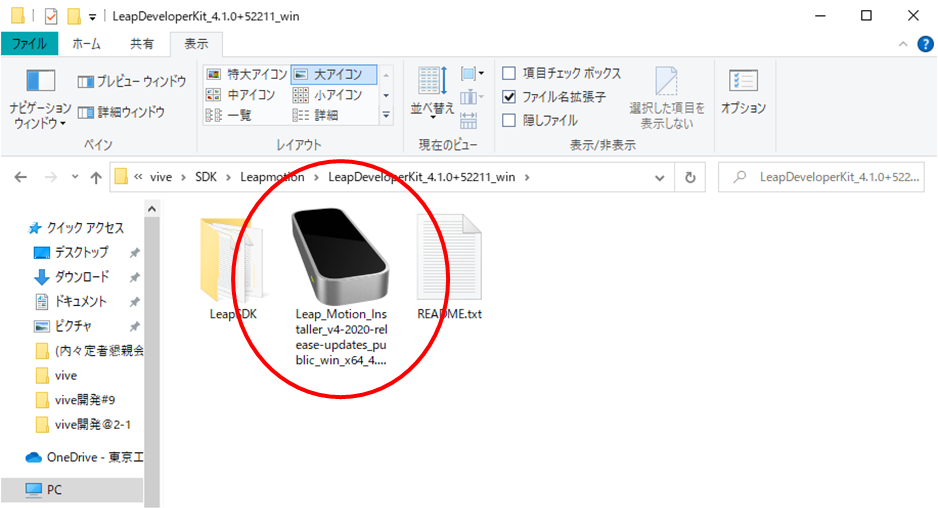The image size is (938, 508).
Task: Select 小アイコン layout
Action: [x=327, y=95]
